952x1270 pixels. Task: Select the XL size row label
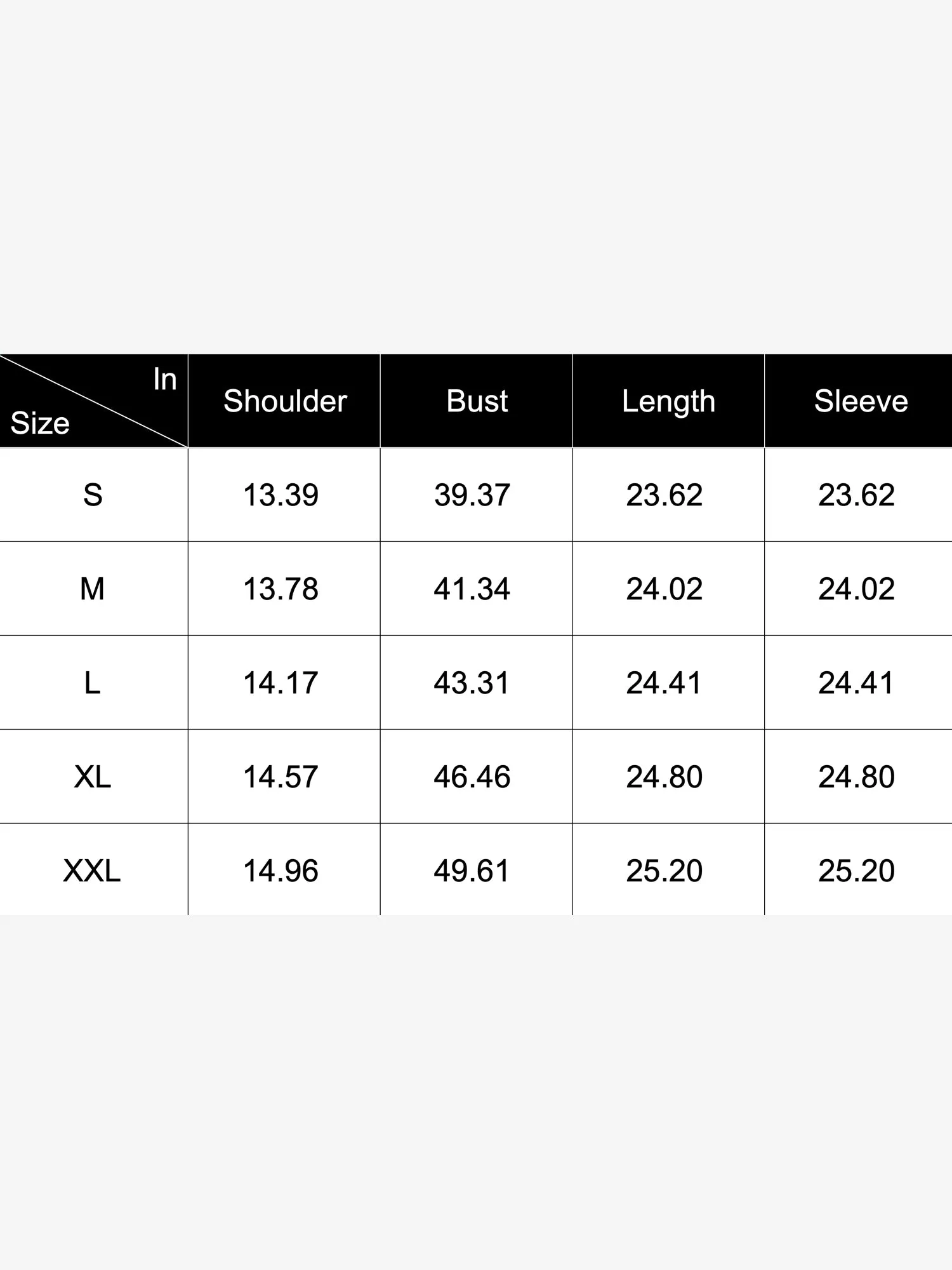[93, 777]
